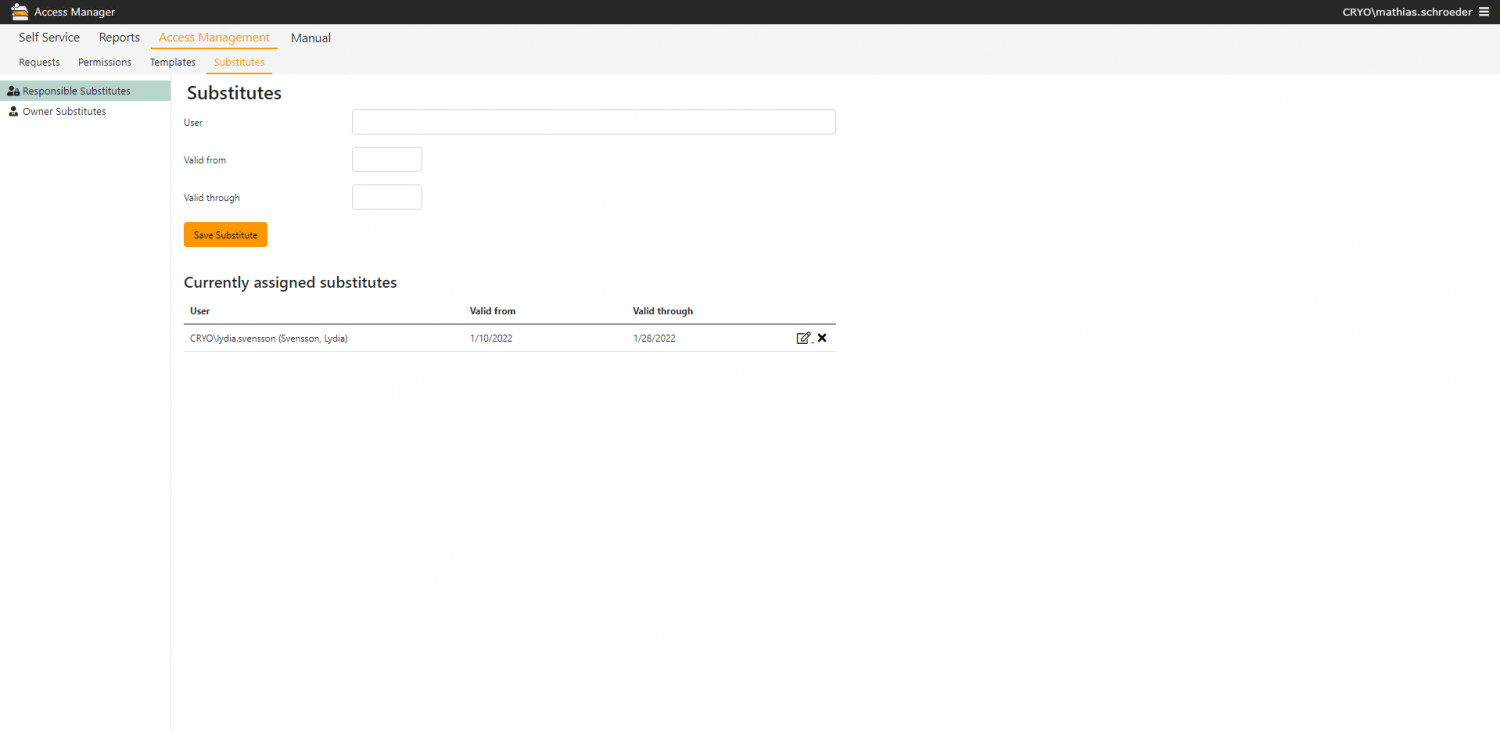1500x731 pixels.
Task: Go to the Templates tab
Action: click(173, 62)
